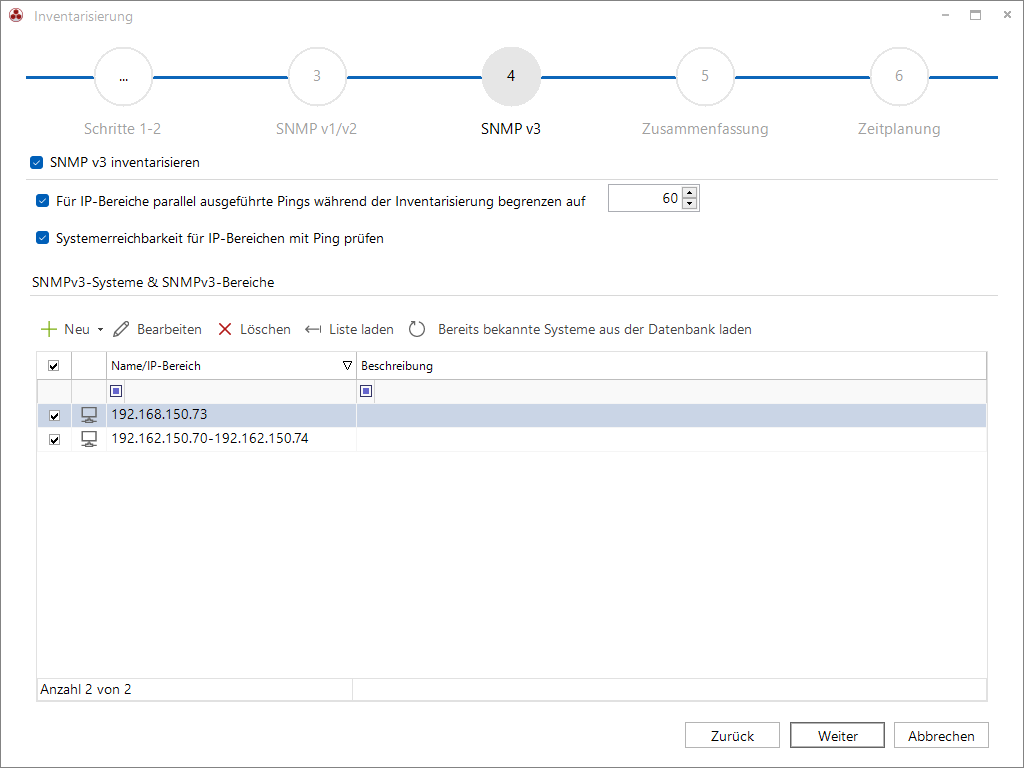1024x768 pixels.
Task: Click the circular reload database icon
Action: click(x=417, y=329)
